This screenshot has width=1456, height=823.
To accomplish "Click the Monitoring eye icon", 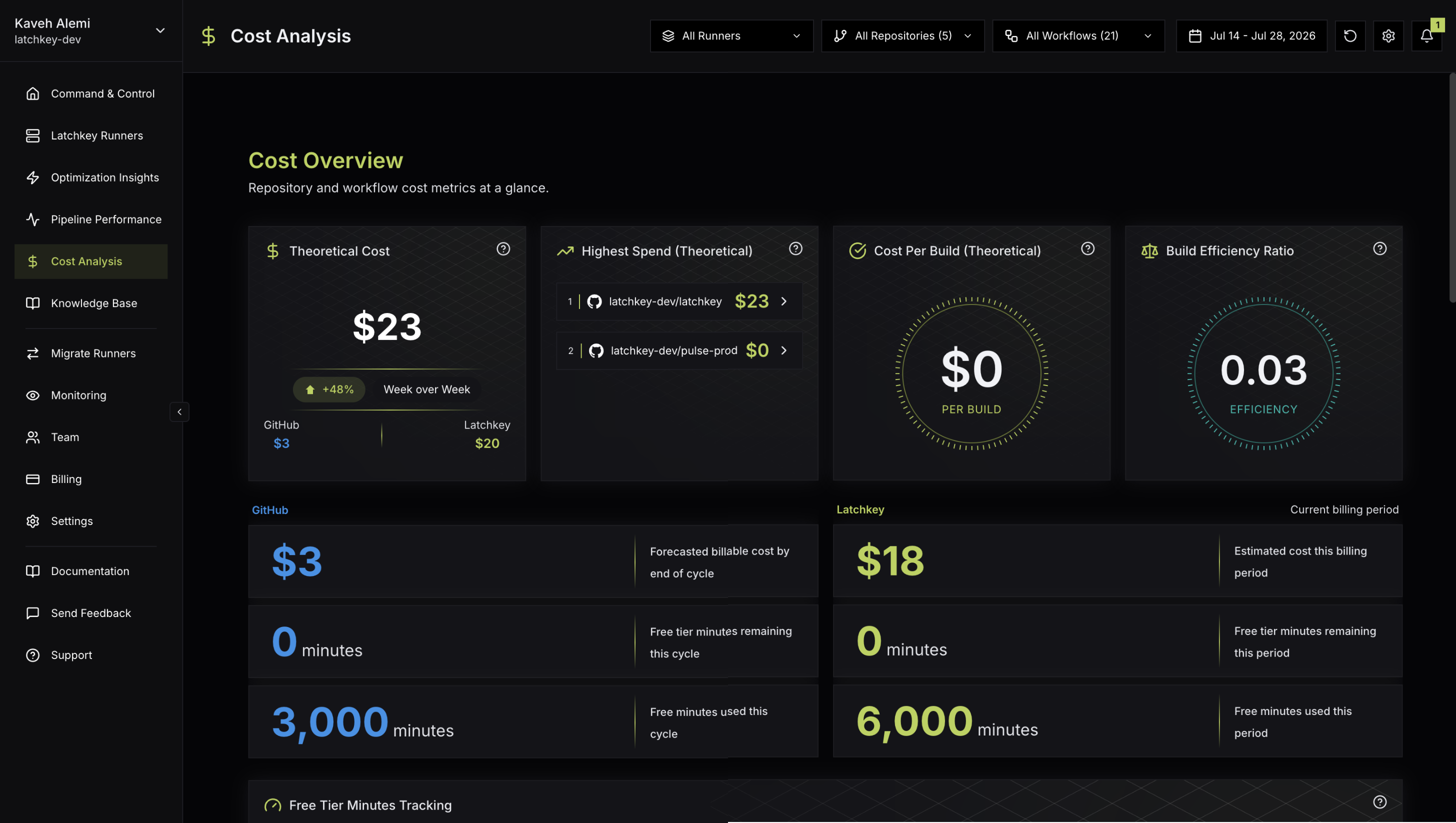I will (x=33, y=395).
